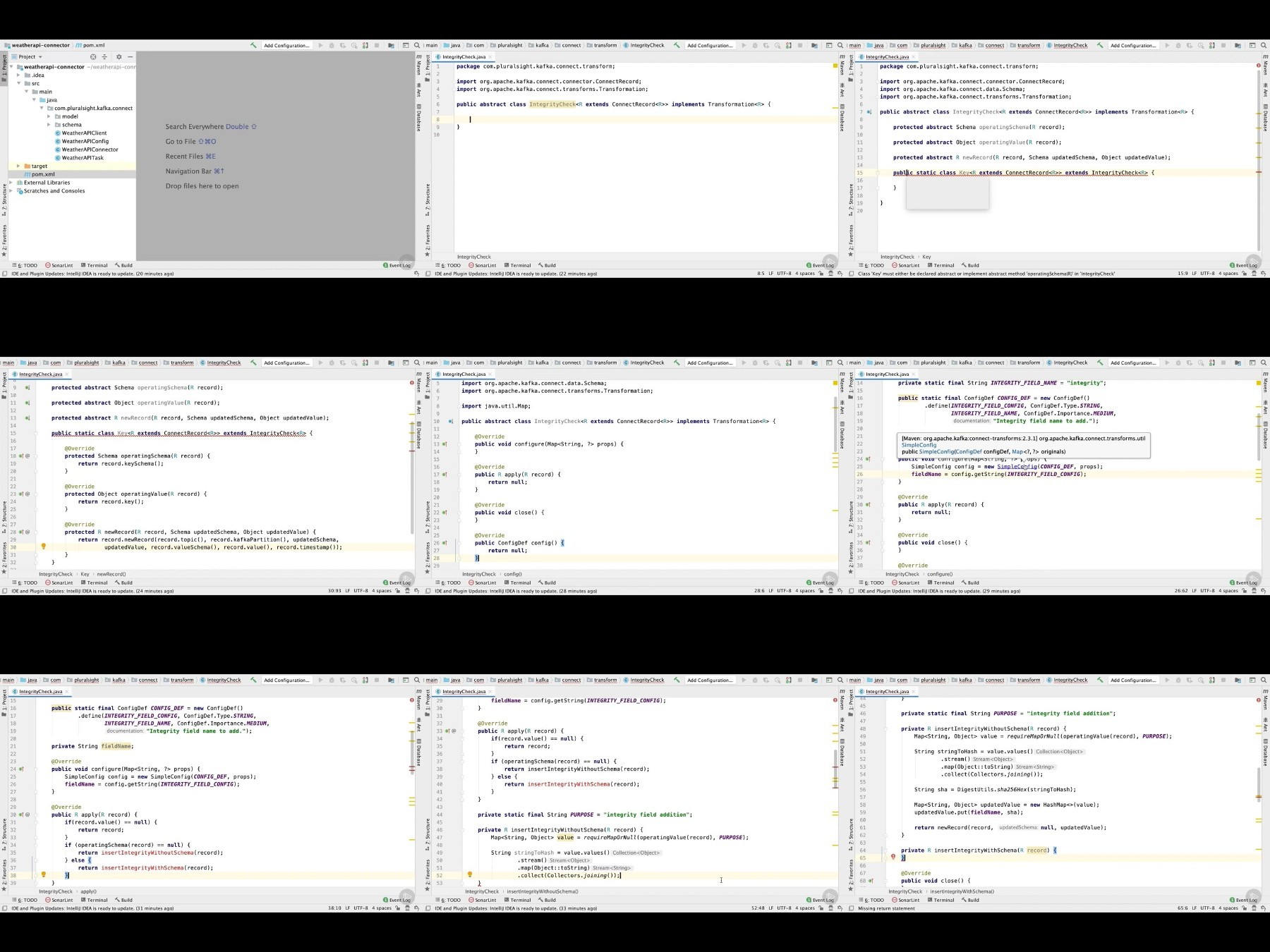Open the Build tab in the pom.xml window

pos(123,266)
